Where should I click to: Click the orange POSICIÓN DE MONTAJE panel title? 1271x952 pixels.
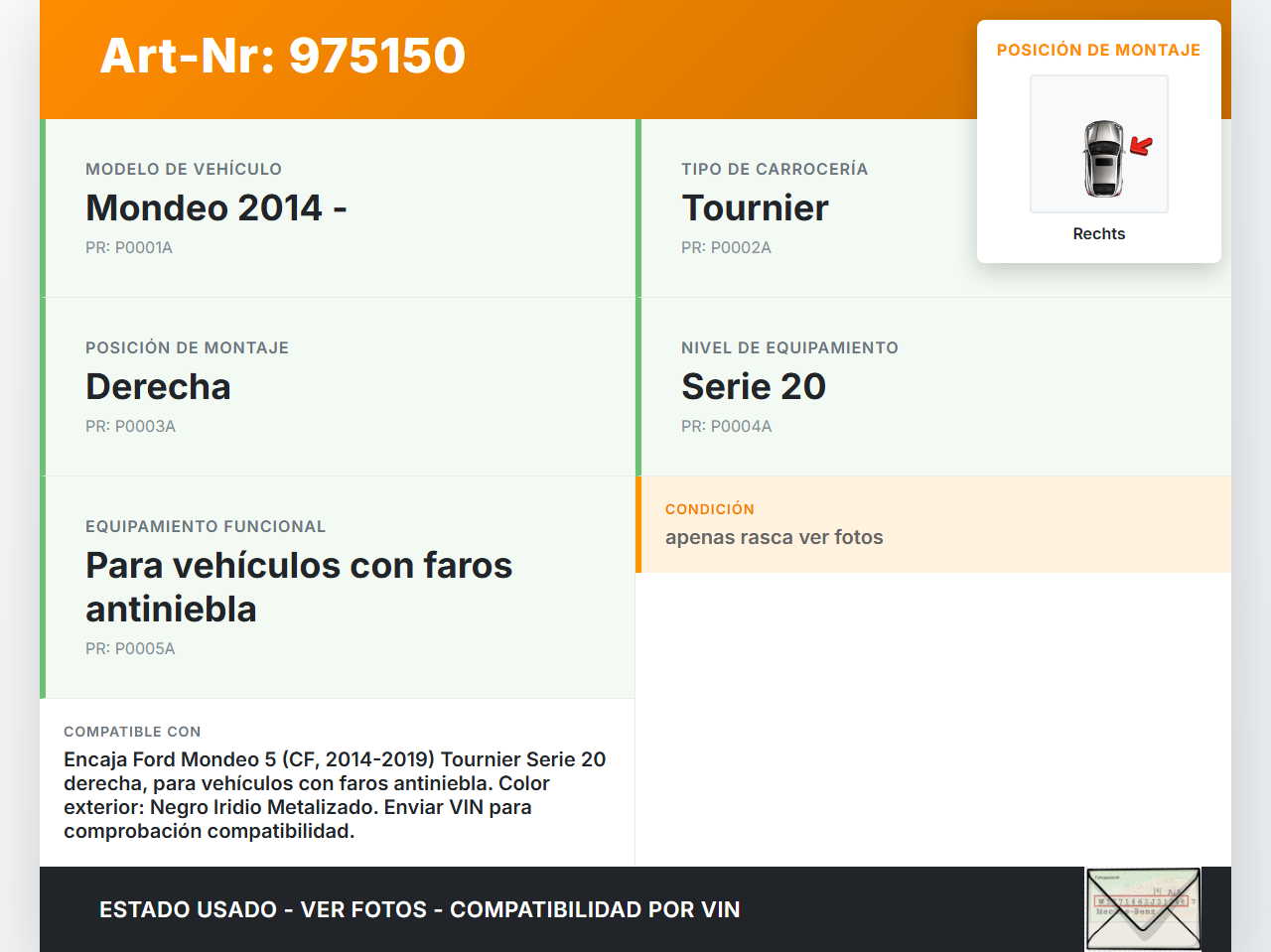pyautogui.click(x=1098, y=51)
